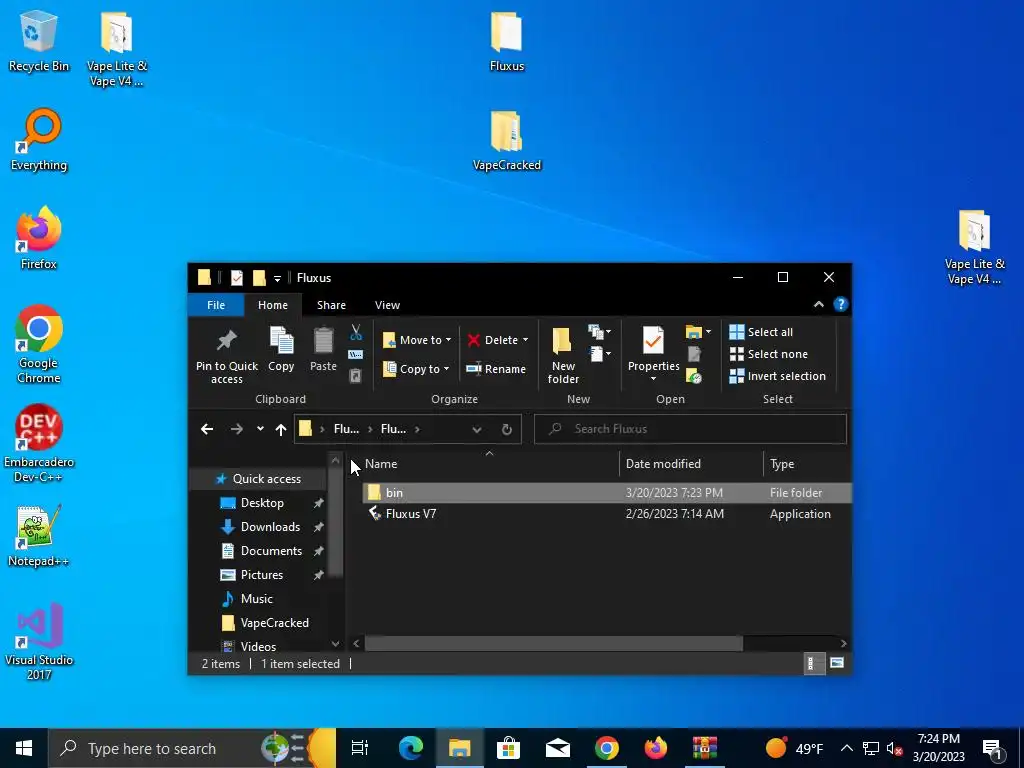This screenshot has height=768, width=1024.
Task: Click the Copy path icon
Action: pos(355,355)
